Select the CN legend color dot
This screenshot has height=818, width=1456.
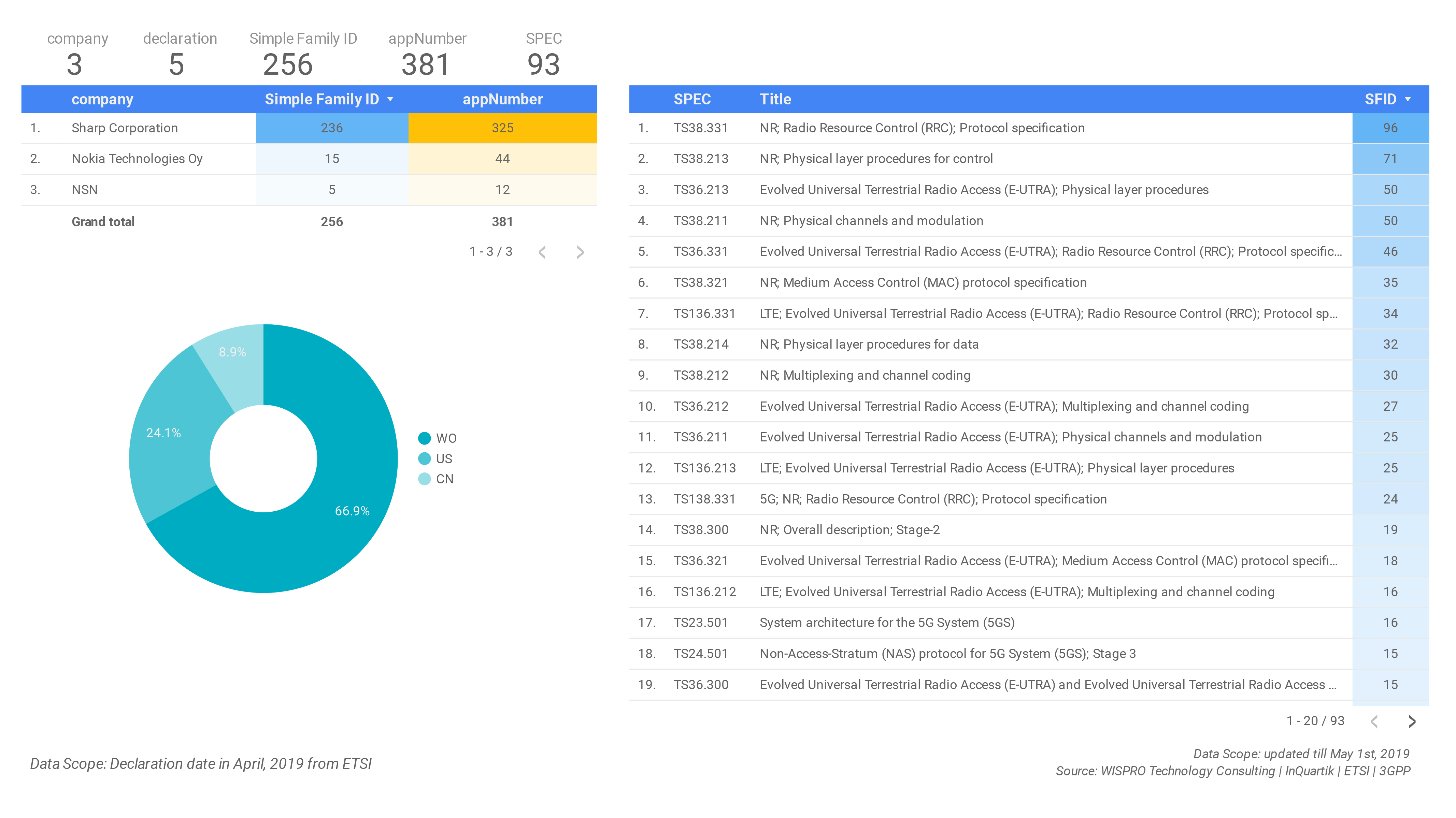pyautogui.click(x=424, y=479)
